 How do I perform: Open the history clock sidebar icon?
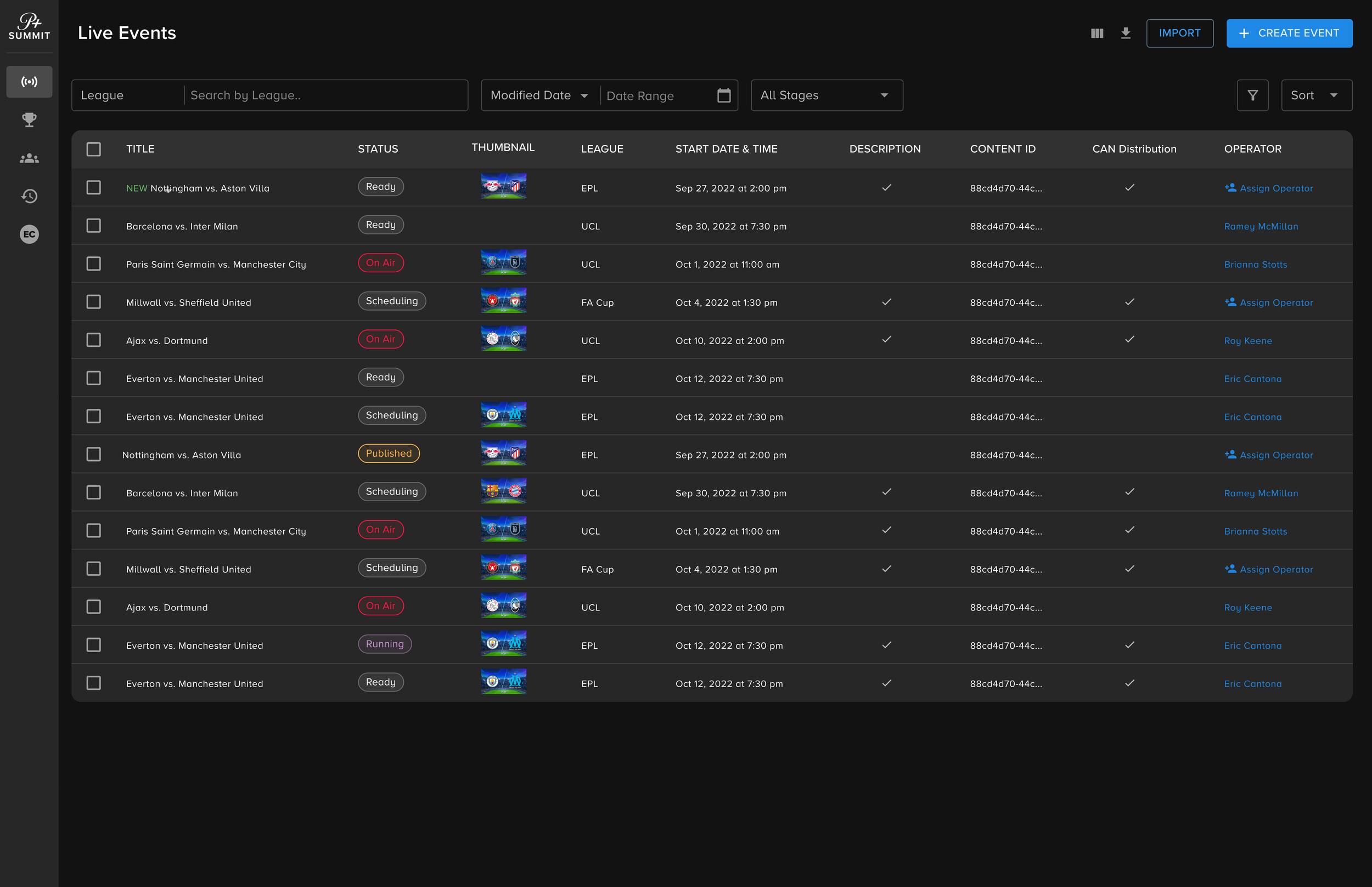coord(29,197)
